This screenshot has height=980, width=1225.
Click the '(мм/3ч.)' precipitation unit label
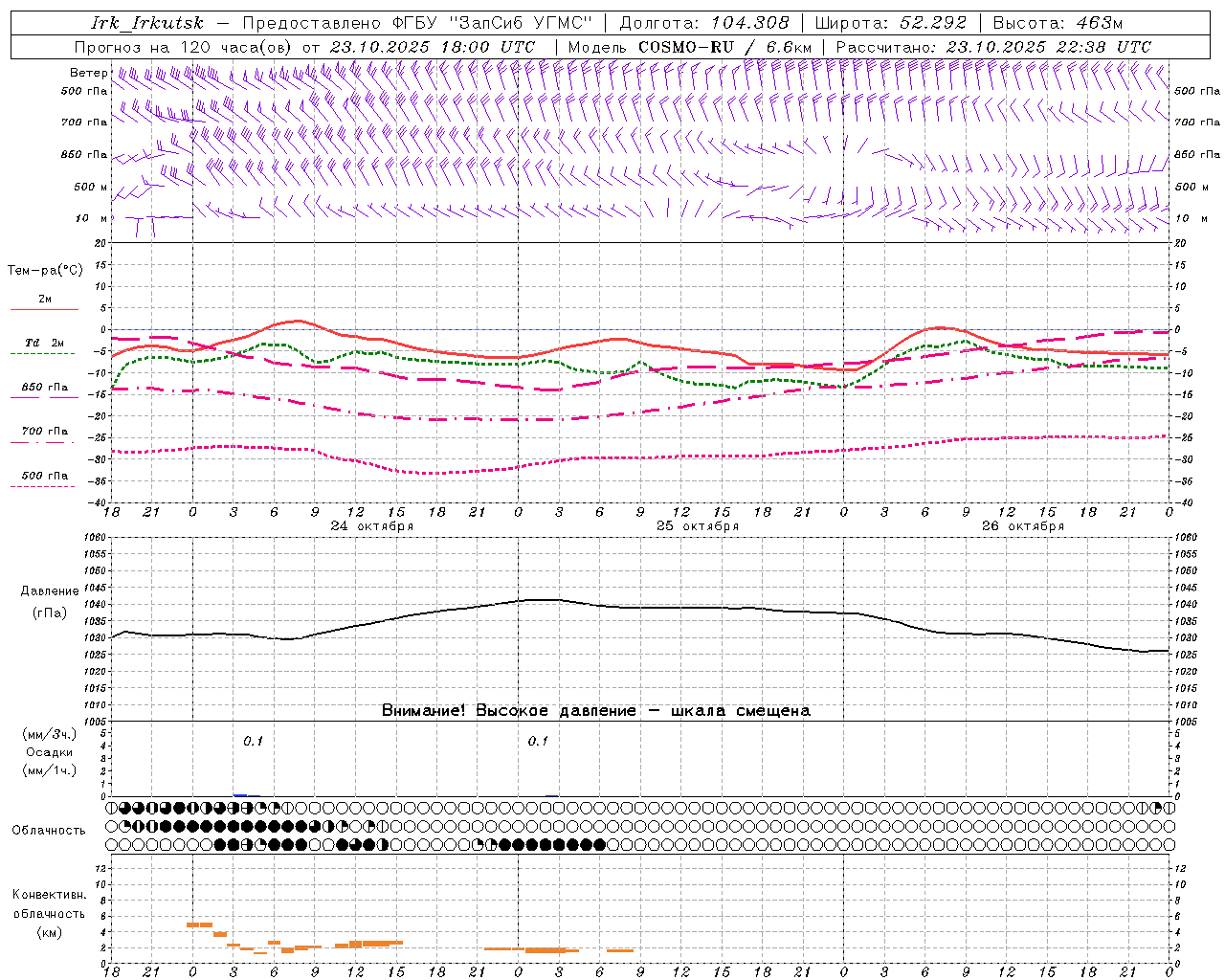[50, 734]
